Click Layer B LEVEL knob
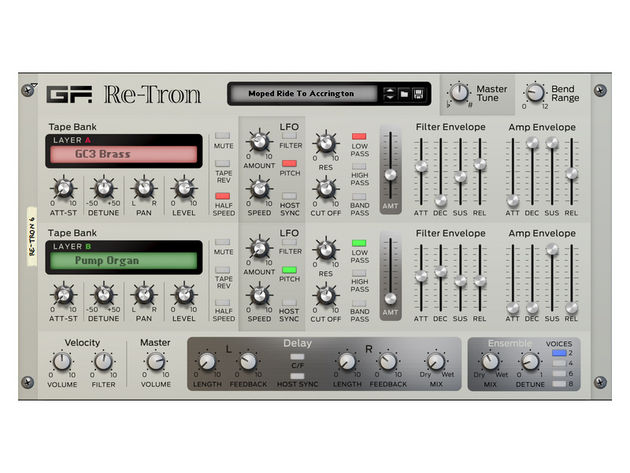Image resolution: width=630 pixels, height=473 pixels. click(184, 295)
